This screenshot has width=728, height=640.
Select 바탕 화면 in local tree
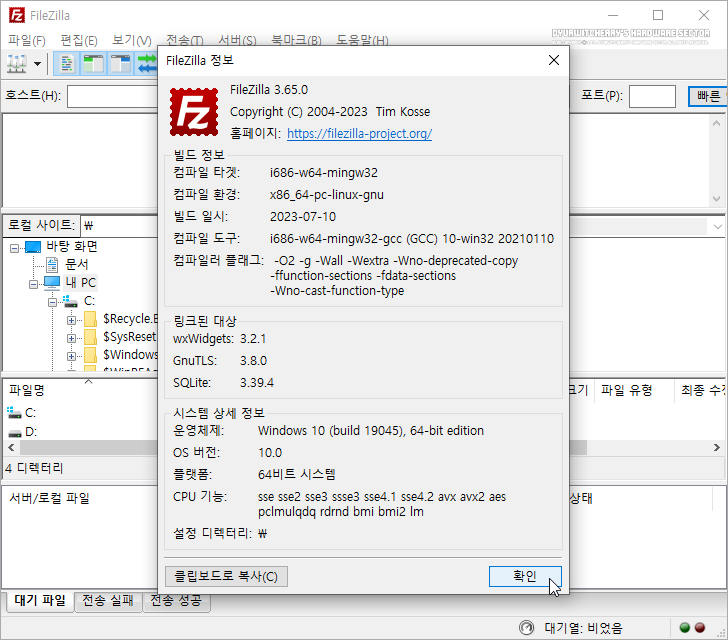(72, 246)
